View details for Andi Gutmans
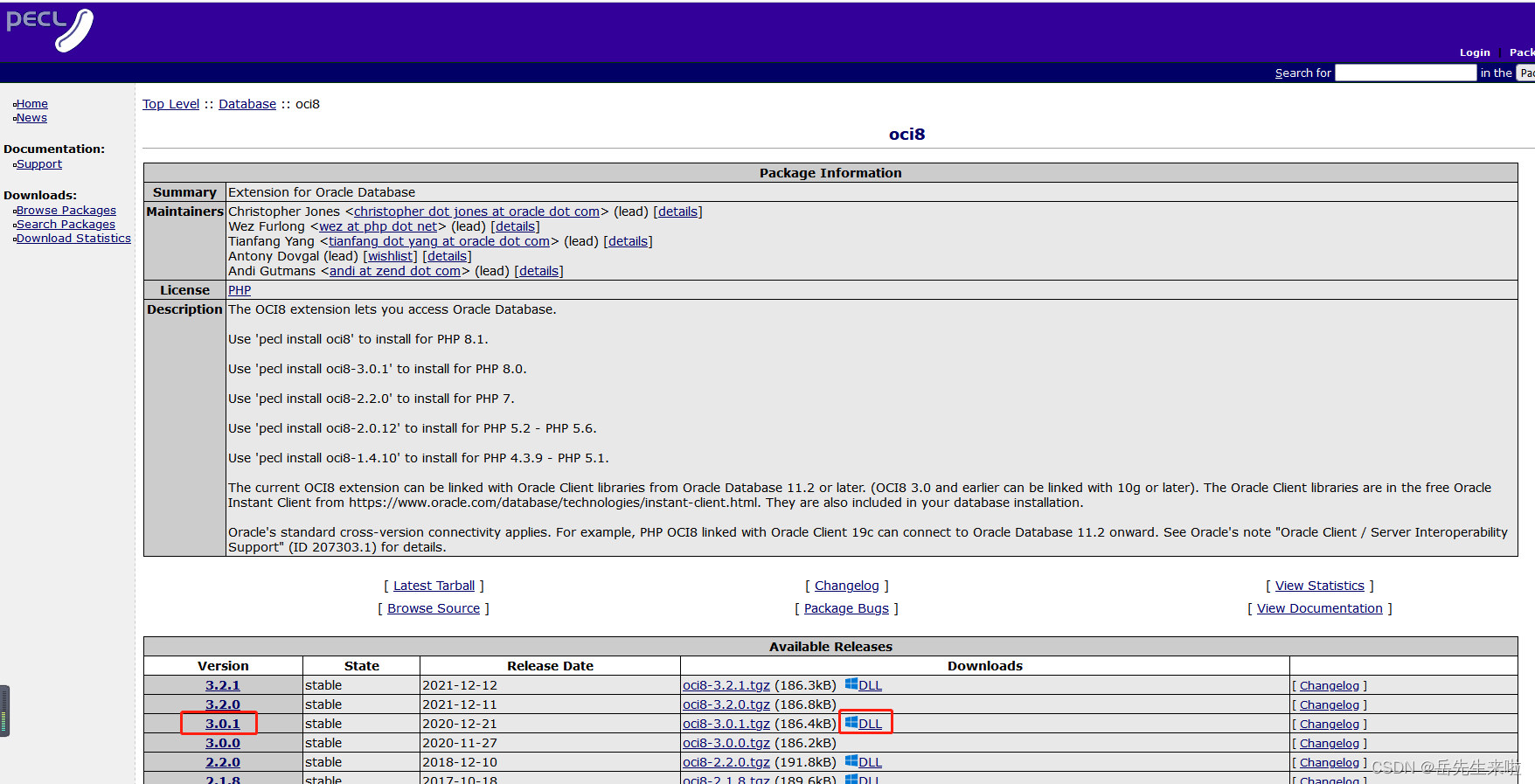This screenshot has height=784, width=1535. click(x=538, y=271)
